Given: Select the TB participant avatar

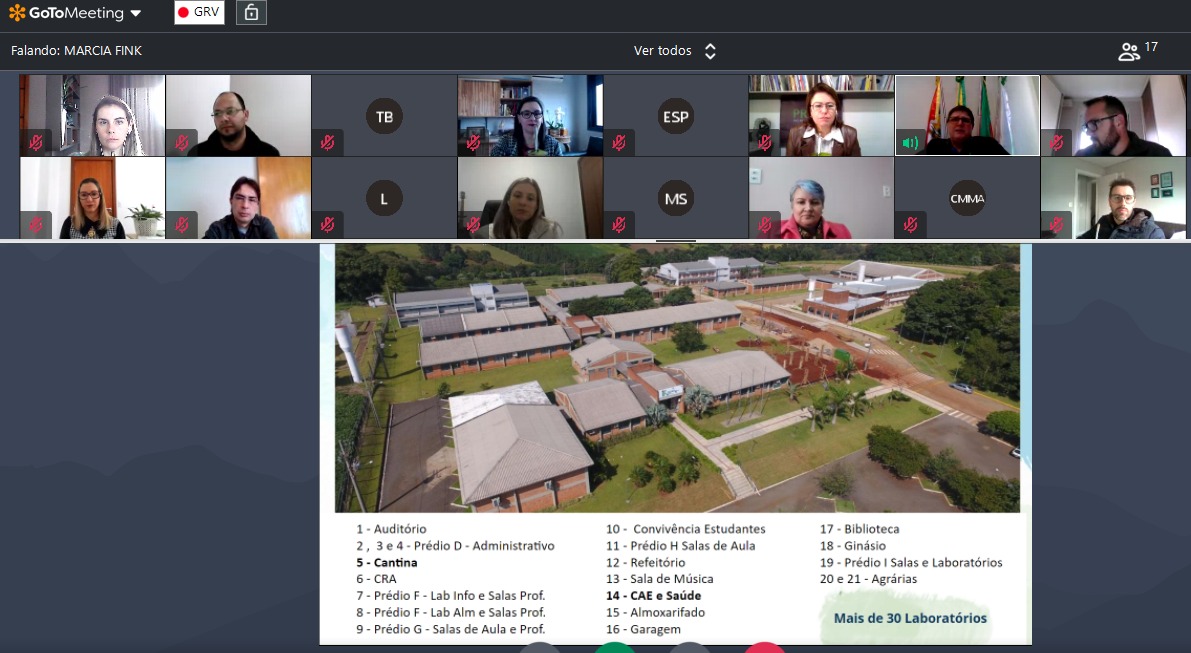Looking at the screenshot, I should tap(384, 116).
